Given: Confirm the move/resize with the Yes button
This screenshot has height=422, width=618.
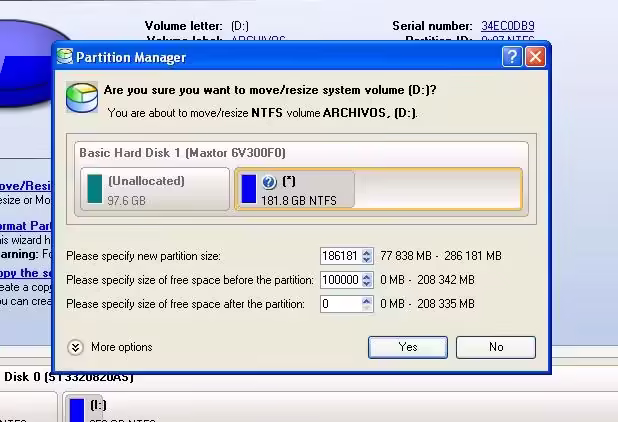Looking at the screenshot, I should (x=408, y=347).
